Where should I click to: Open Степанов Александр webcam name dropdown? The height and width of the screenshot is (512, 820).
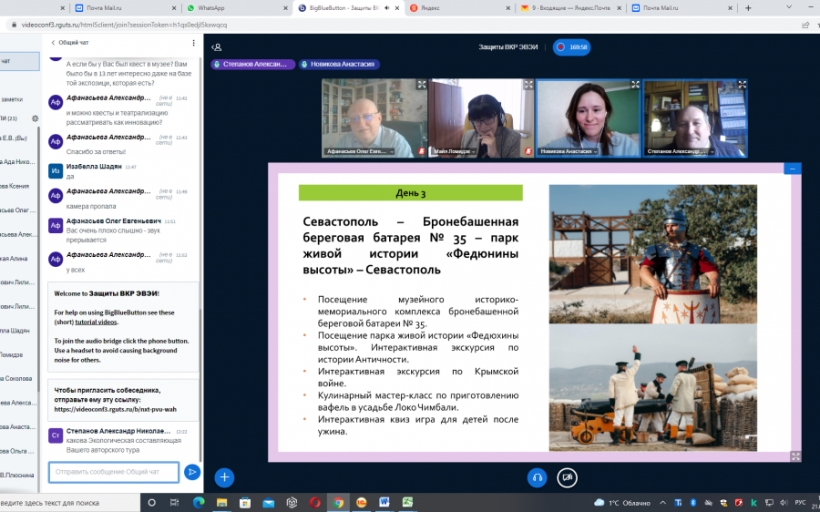point(681,151)
